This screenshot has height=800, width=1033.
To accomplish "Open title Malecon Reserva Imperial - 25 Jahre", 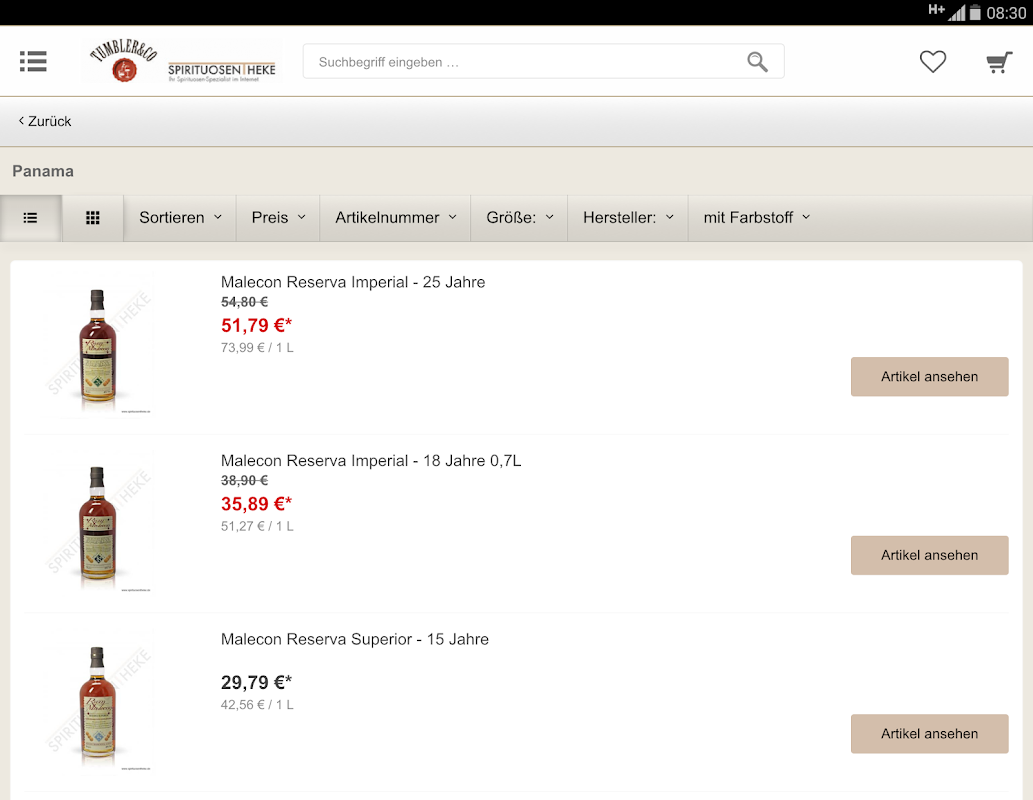I will [x=352, y=282].
